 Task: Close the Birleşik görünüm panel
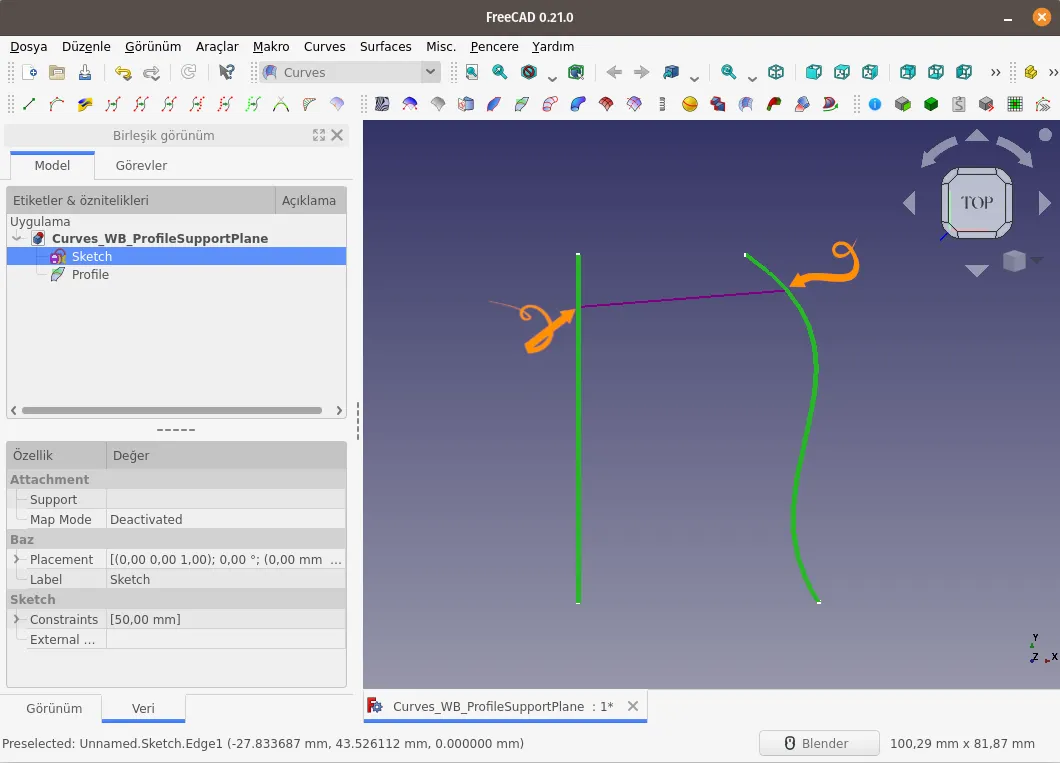pos(337,135)
